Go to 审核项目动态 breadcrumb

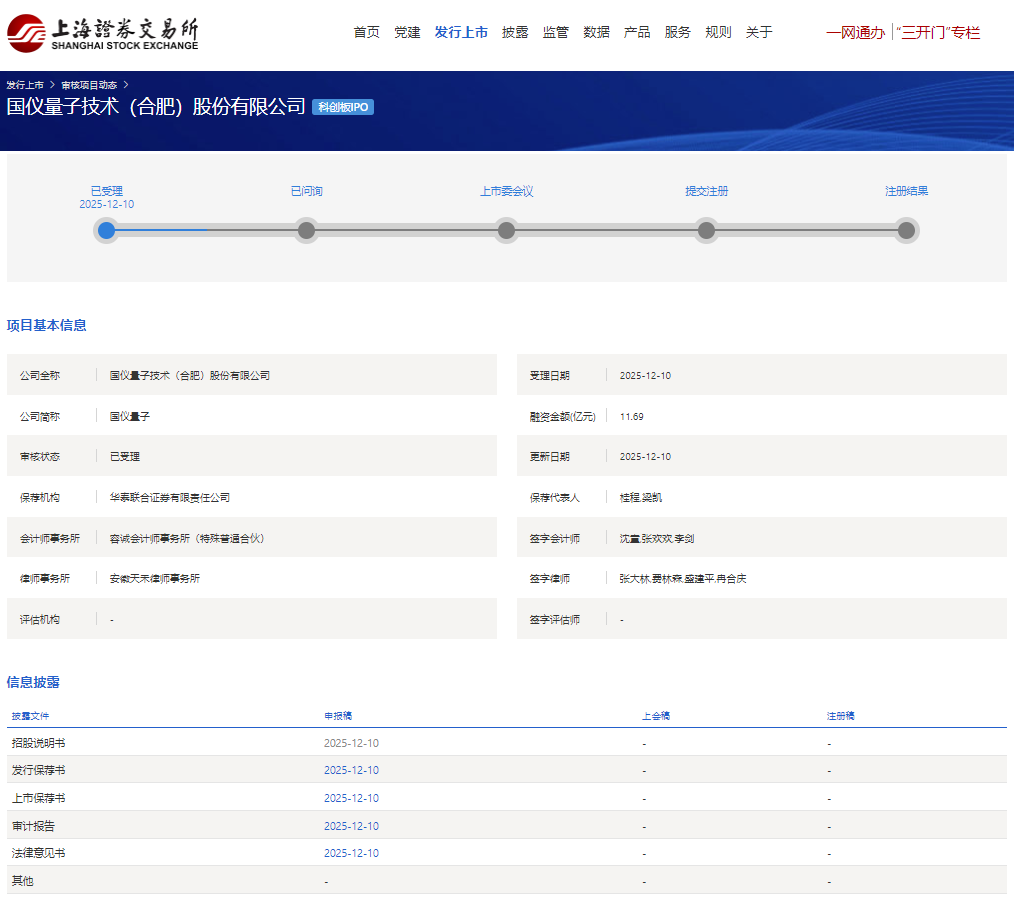[89, 85]
